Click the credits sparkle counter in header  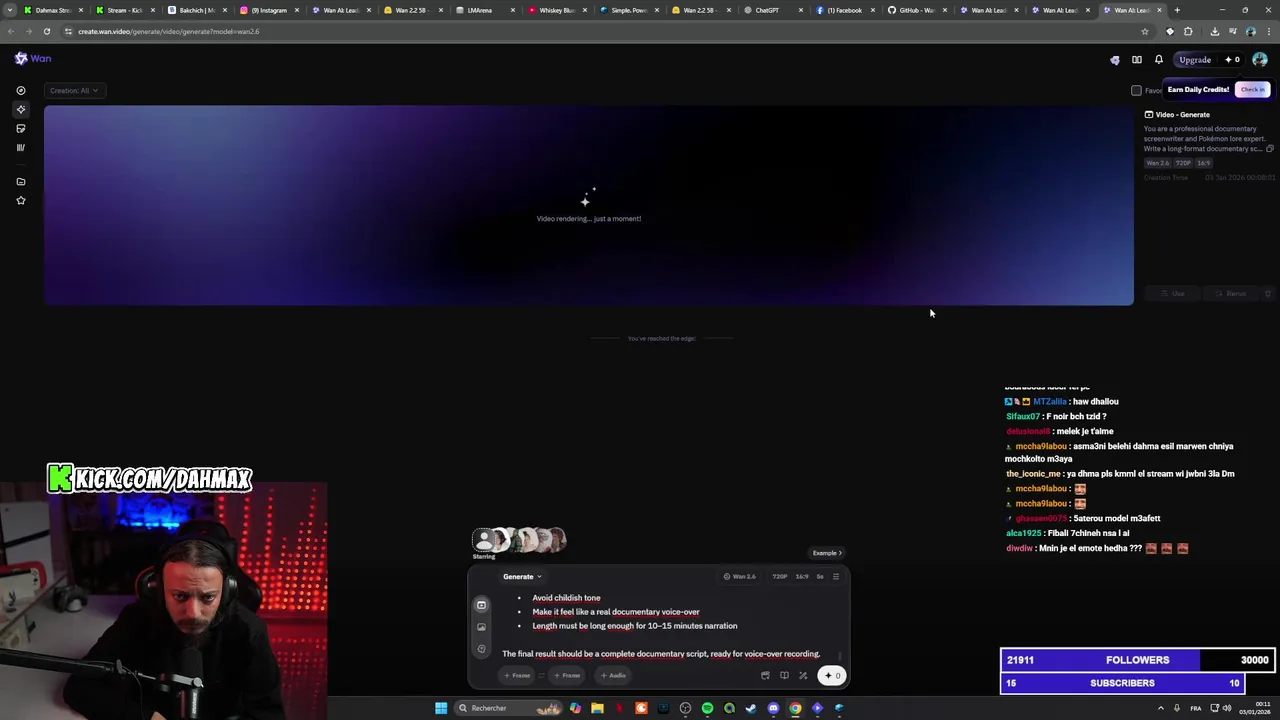click(1232, 60)
